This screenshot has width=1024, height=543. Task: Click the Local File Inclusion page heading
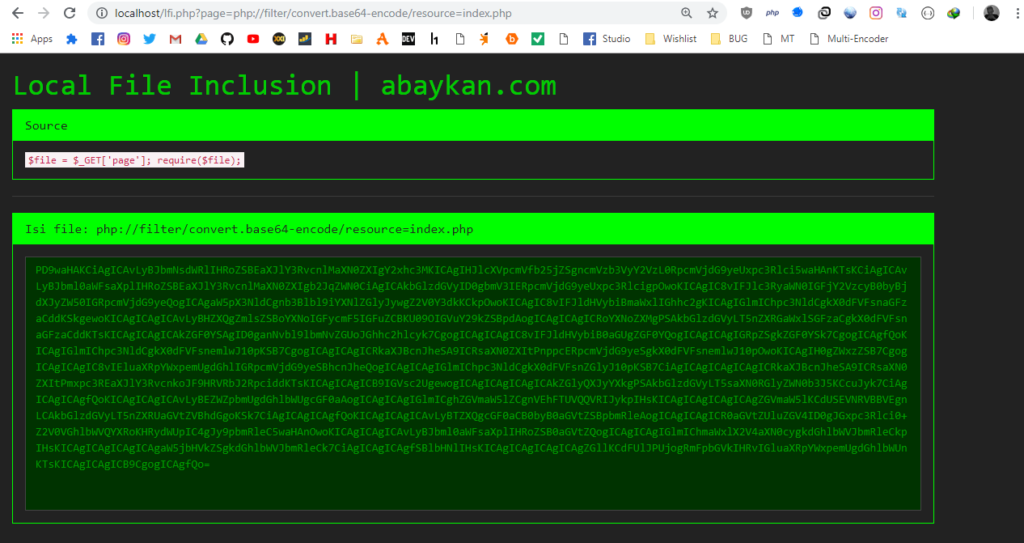285,86
